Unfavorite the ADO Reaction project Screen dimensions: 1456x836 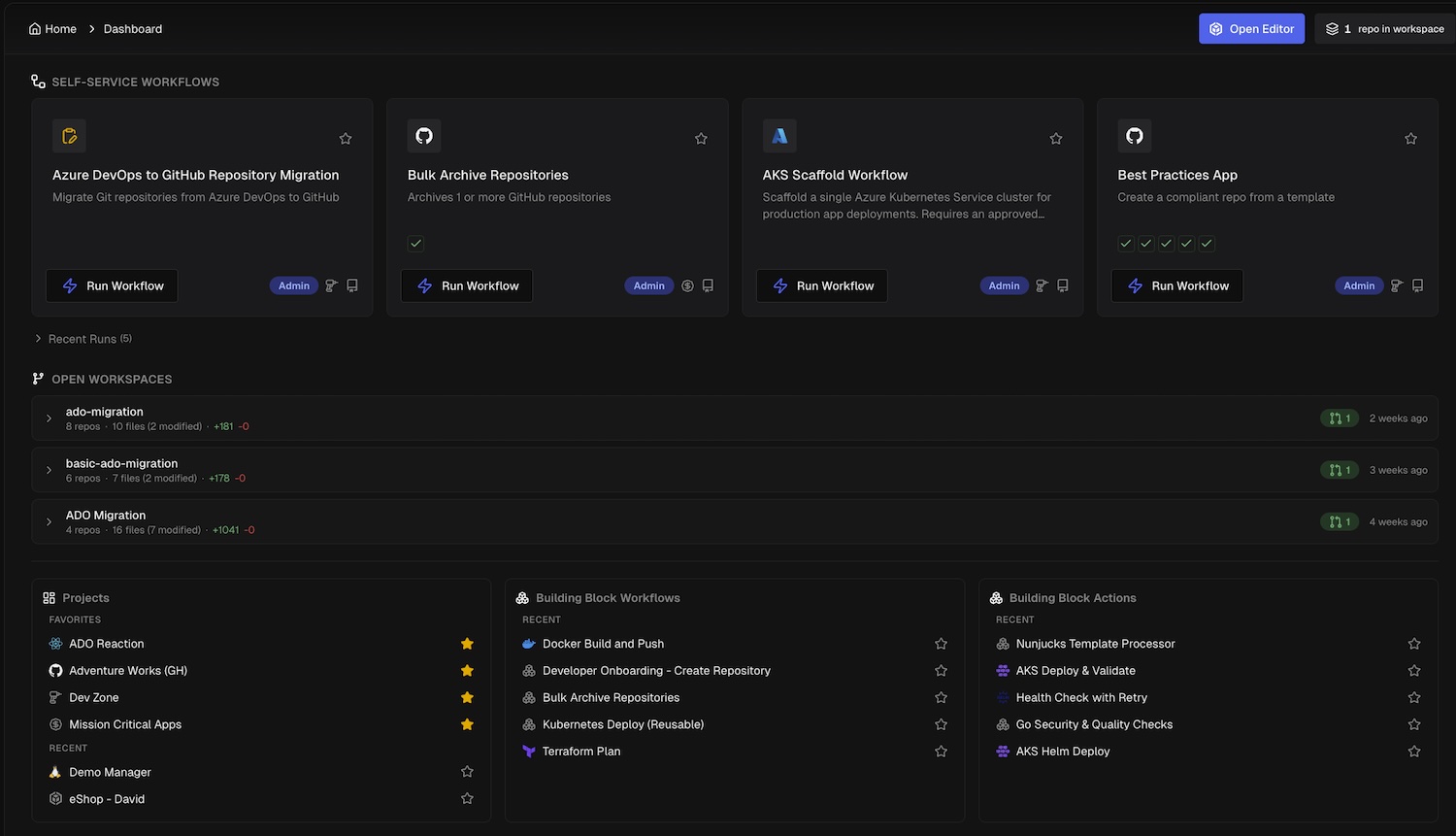point(467,644)
